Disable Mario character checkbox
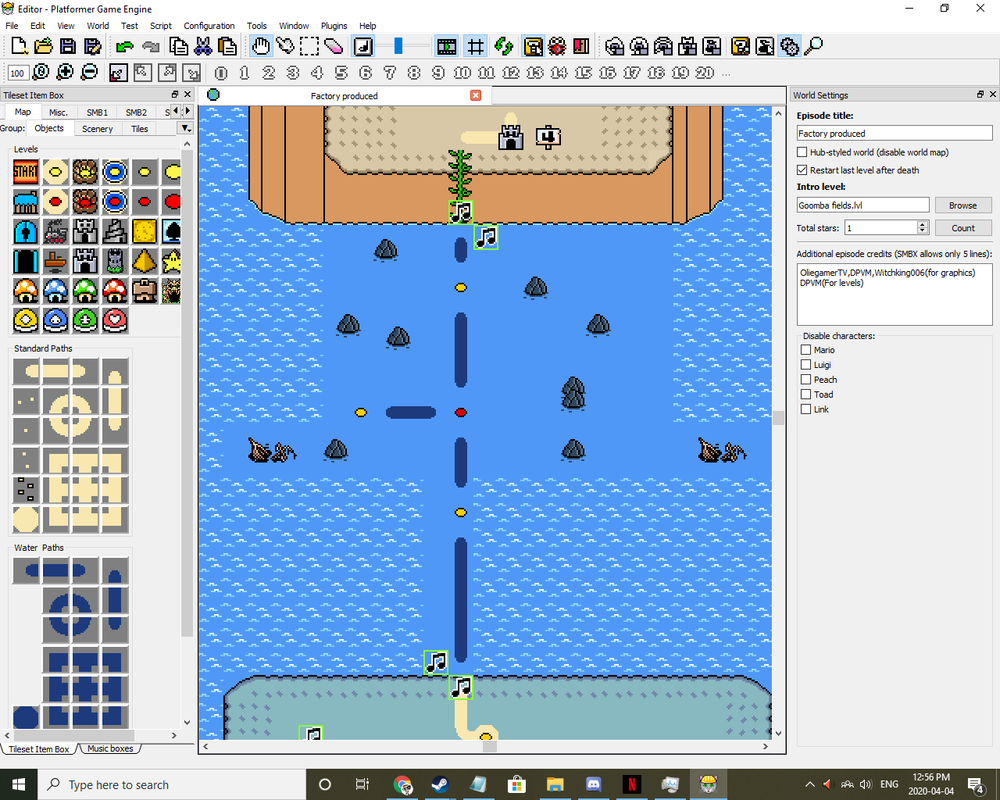The height and width of the screenshot is (800, 1000). pos(805,350)
